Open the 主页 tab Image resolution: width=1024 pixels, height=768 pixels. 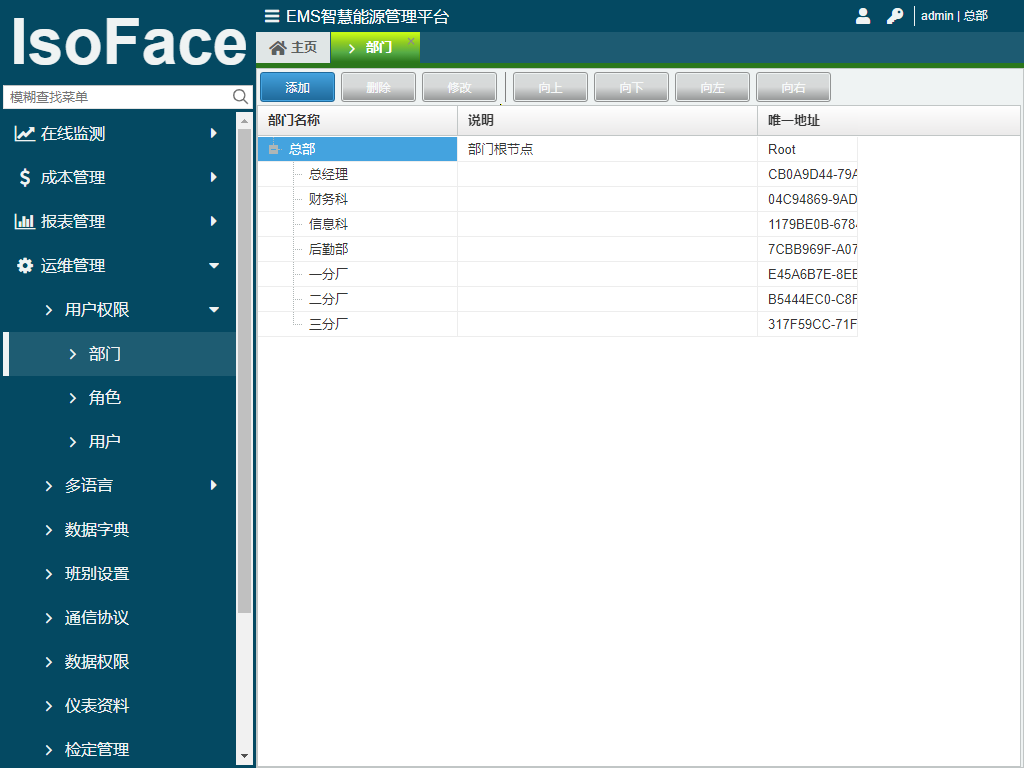pyautogui.click(x=293, y=48)
